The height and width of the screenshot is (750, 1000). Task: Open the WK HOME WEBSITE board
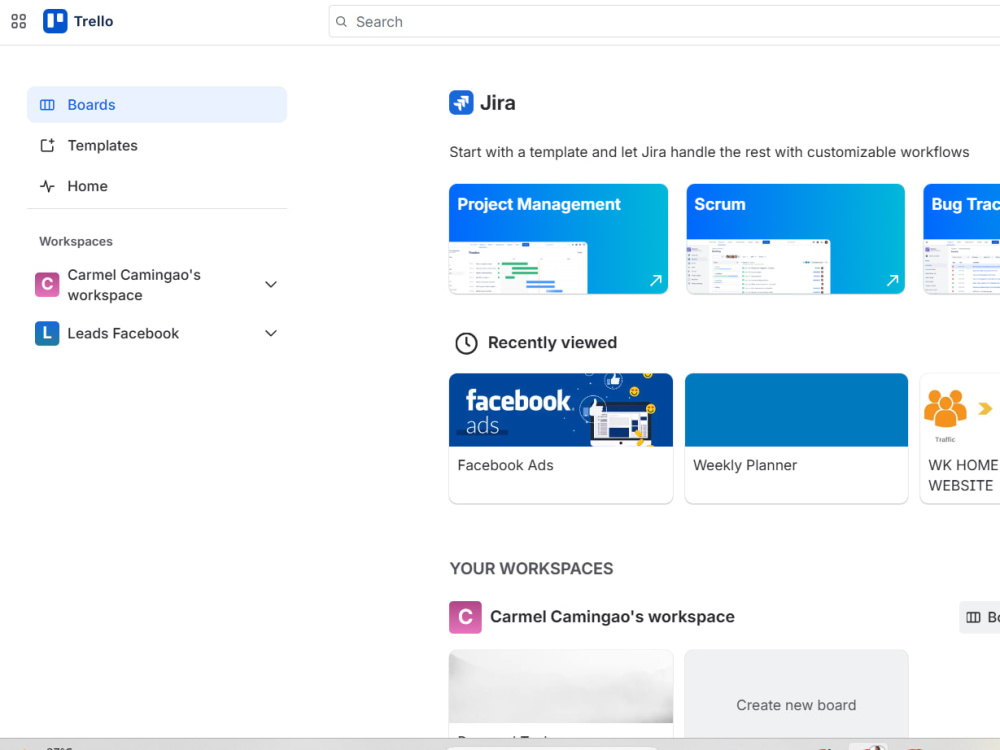click(960, 439)
